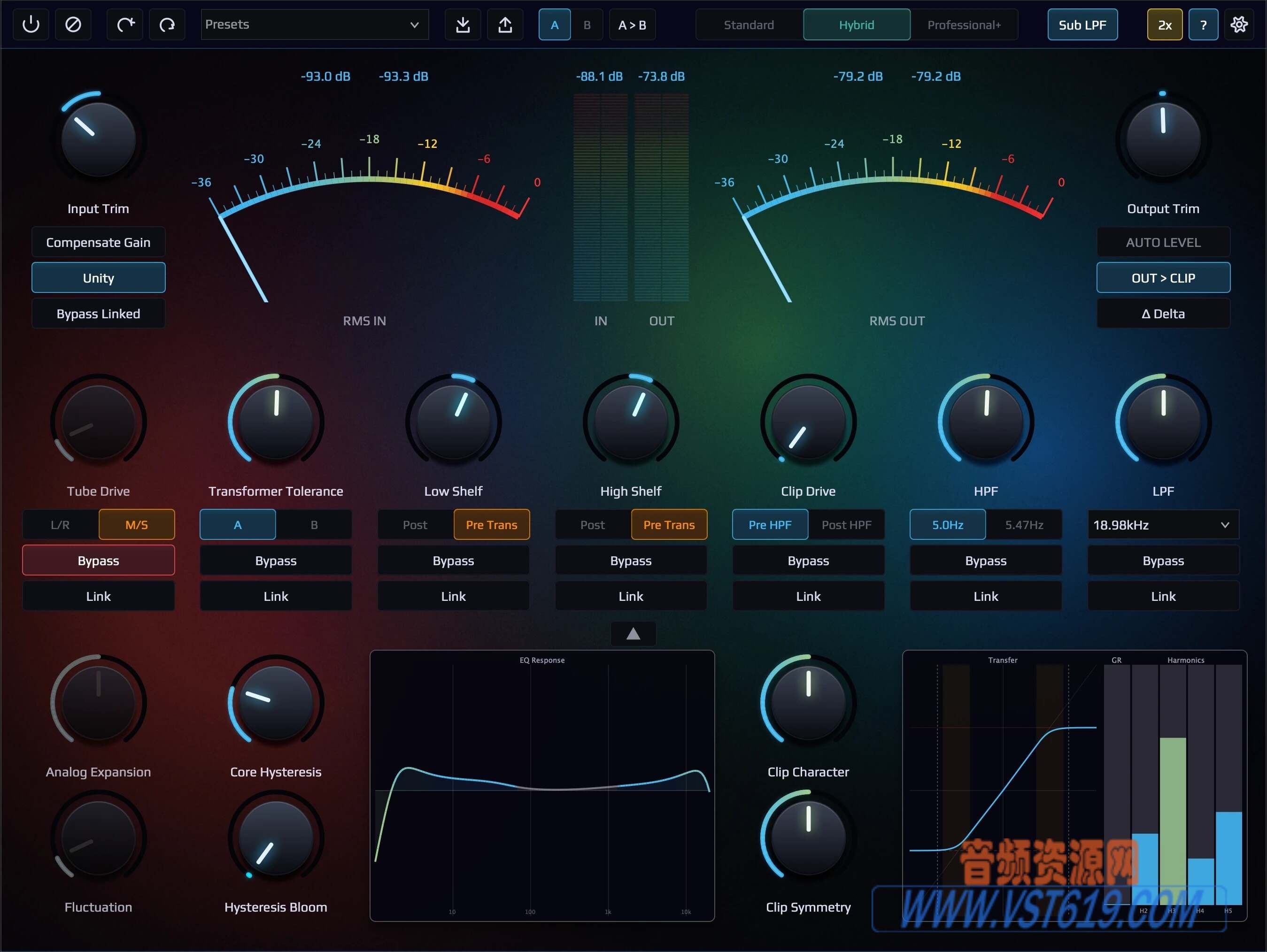Switch Tube Drive mode from M/S to L/R

pyautogui.click(x=60, y=524)
